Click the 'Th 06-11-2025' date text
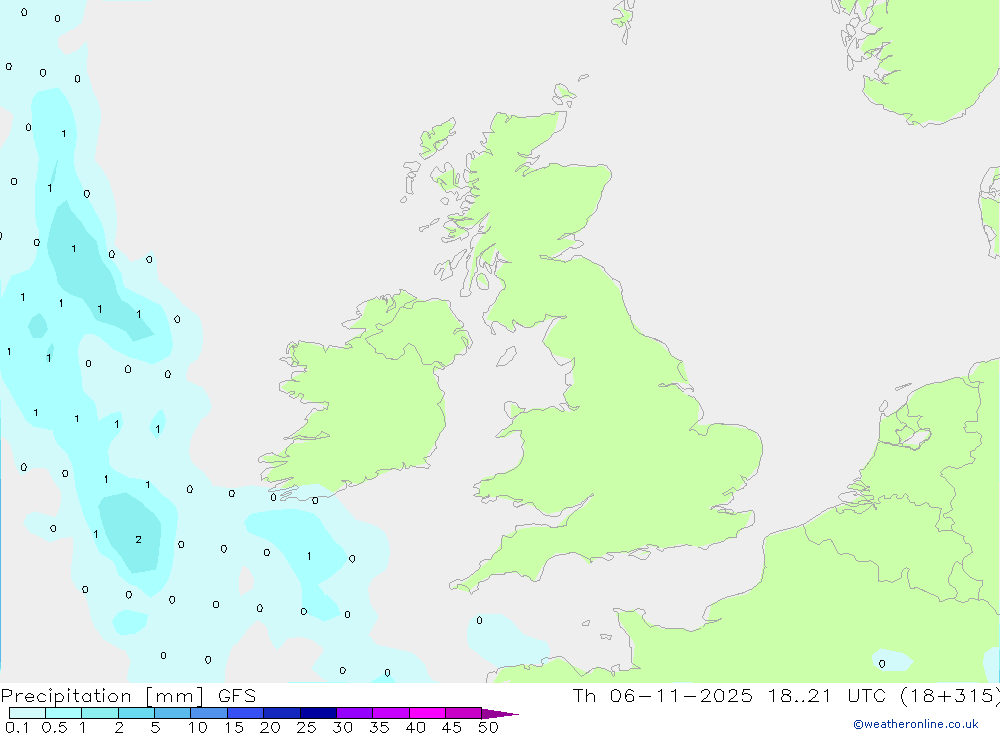Viewport: 1000px width, 733px height. (x=663, y=695)
